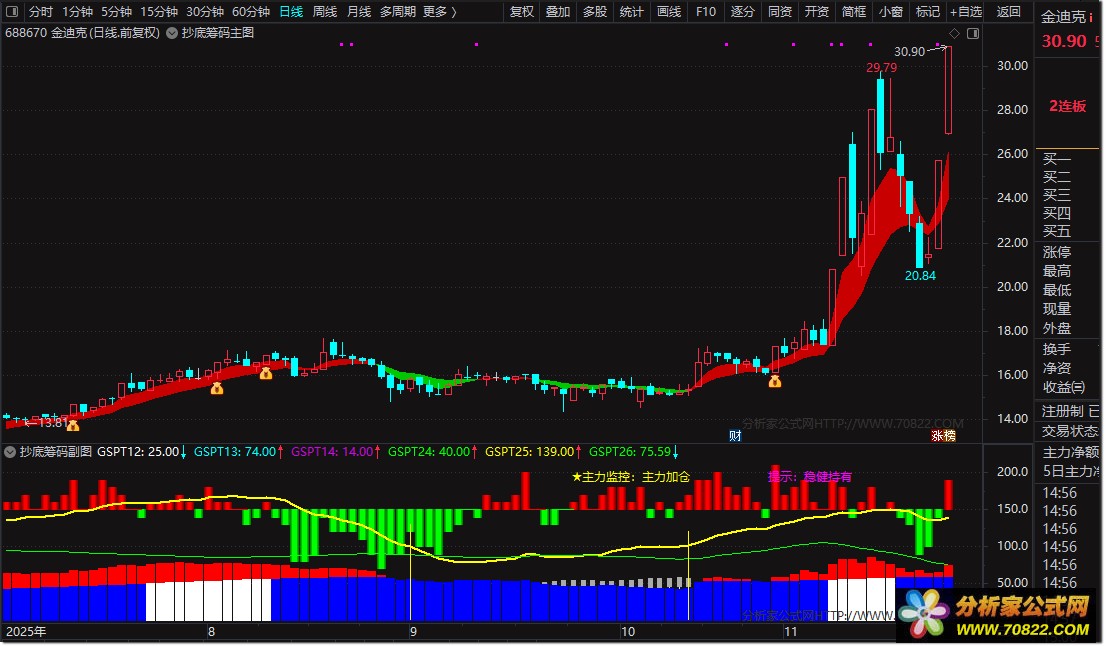Click the 同资 toolbar button
The image size is (1106, 646).
pyautogui.click(x=779, y=11)
